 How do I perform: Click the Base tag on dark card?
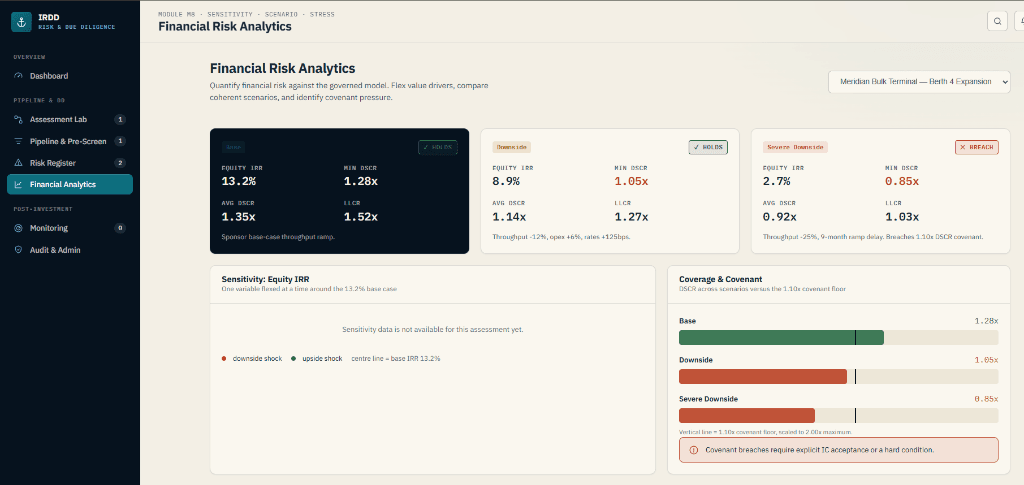(x=232, y=147)
